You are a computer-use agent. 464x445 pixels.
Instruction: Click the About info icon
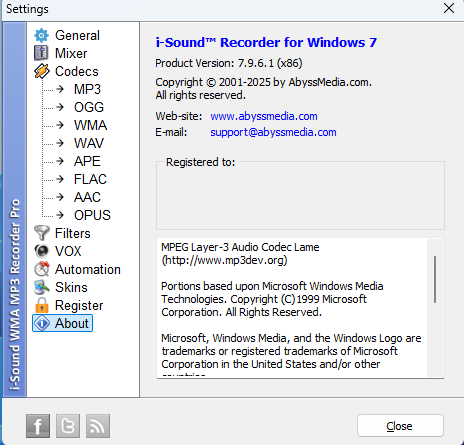coord(41,323)
